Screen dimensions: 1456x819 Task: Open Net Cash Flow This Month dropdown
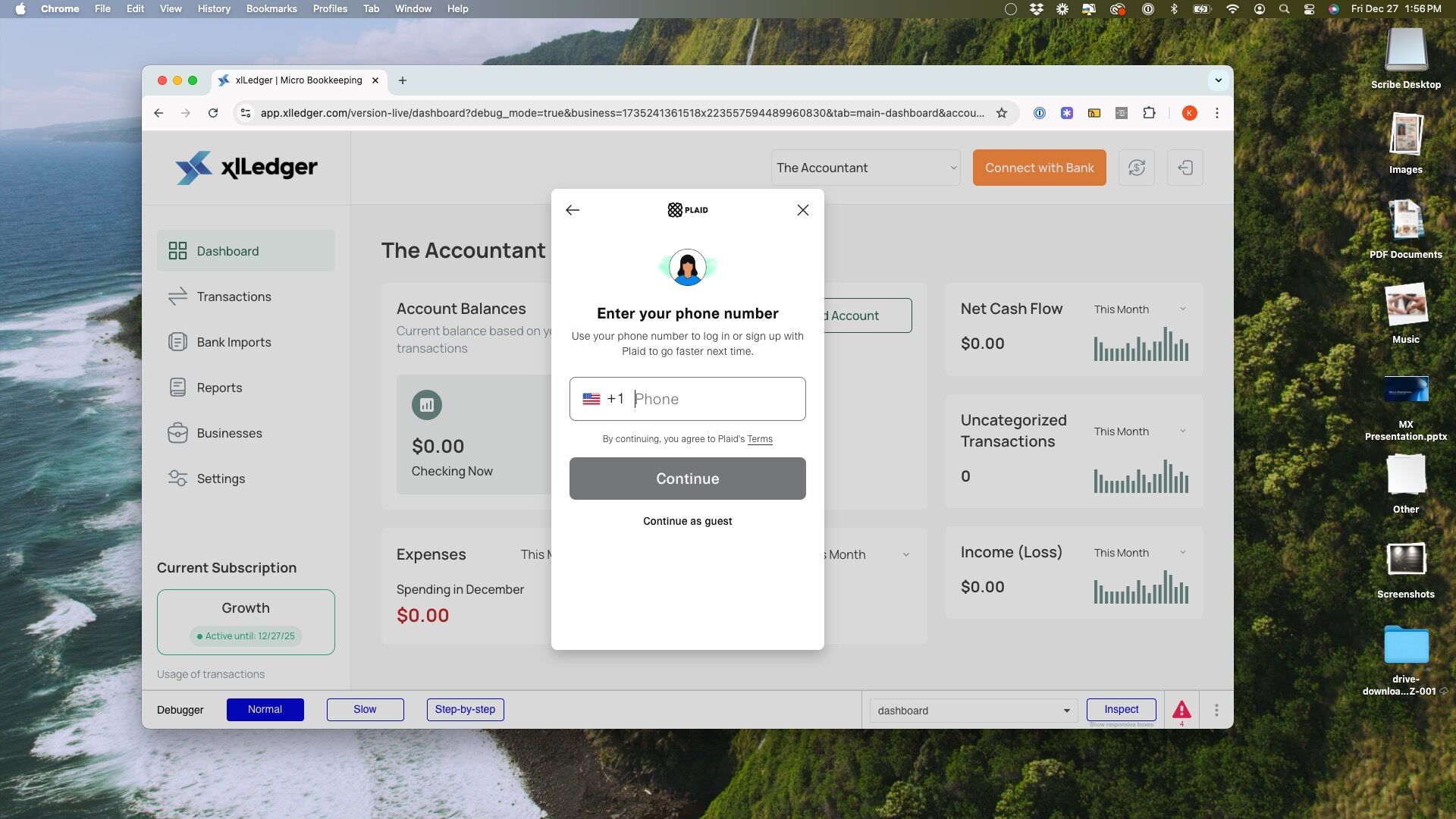(x=1140, y=309)
